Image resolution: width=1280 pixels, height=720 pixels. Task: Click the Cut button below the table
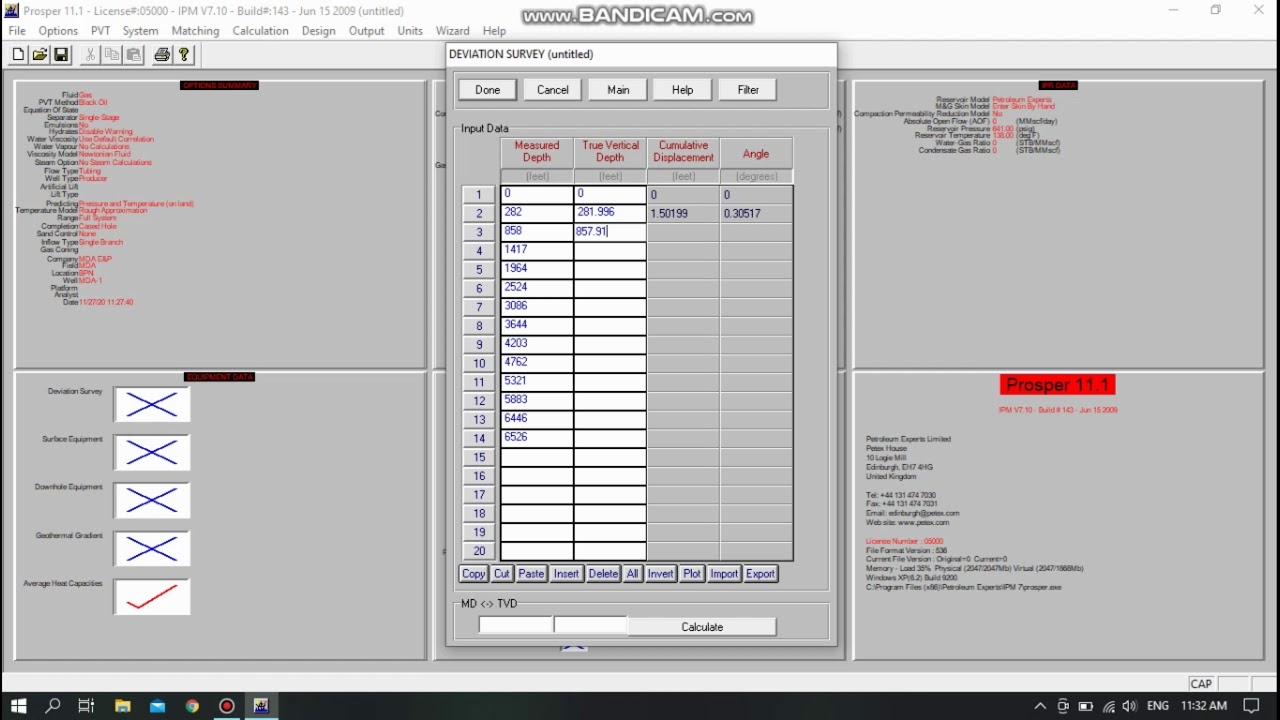502,574
